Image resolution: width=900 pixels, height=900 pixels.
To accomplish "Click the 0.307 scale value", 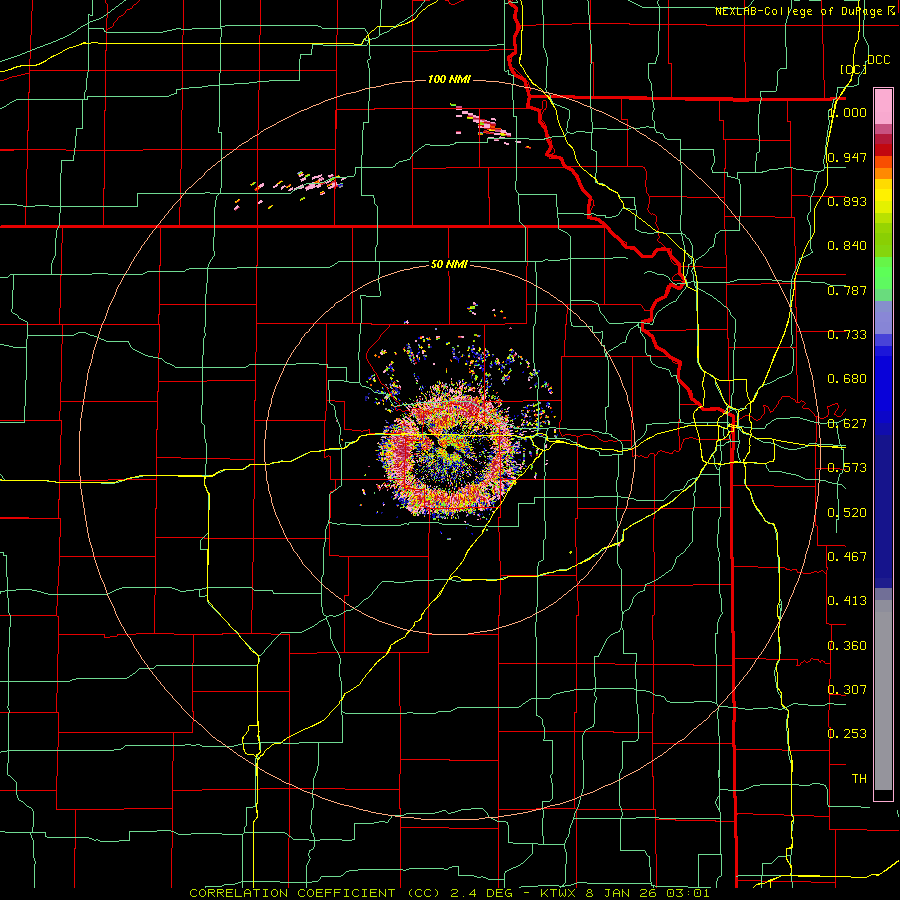I will pyautogui.click(x=847, y=689).
